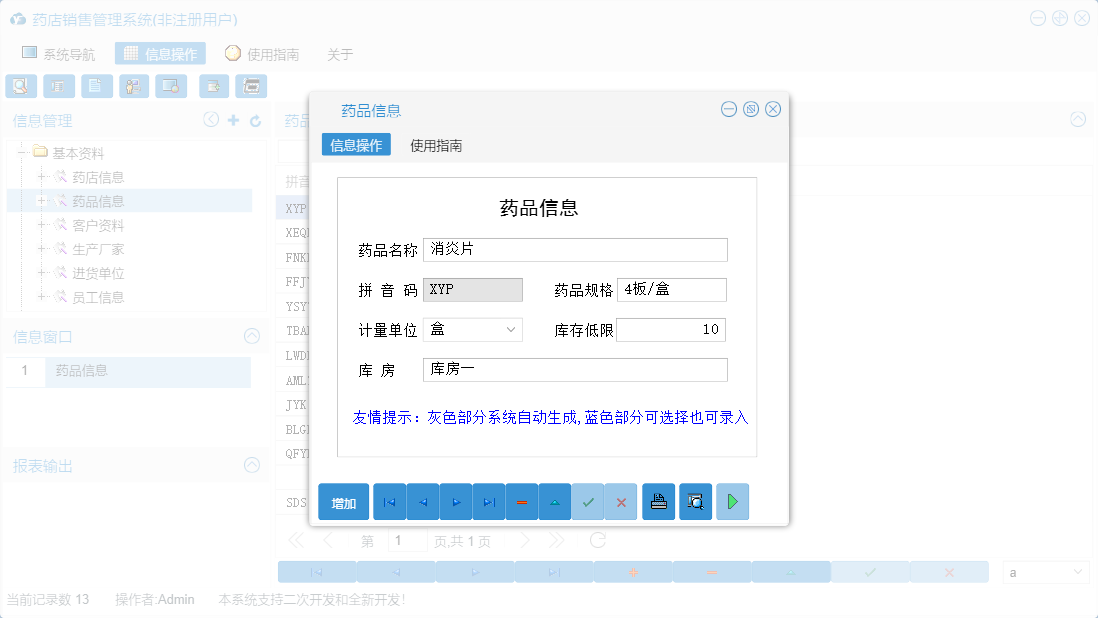This screenshot has width=1098, height=618.
Task: Click the new document icon on the toolbar
Action: click(96, 86)
